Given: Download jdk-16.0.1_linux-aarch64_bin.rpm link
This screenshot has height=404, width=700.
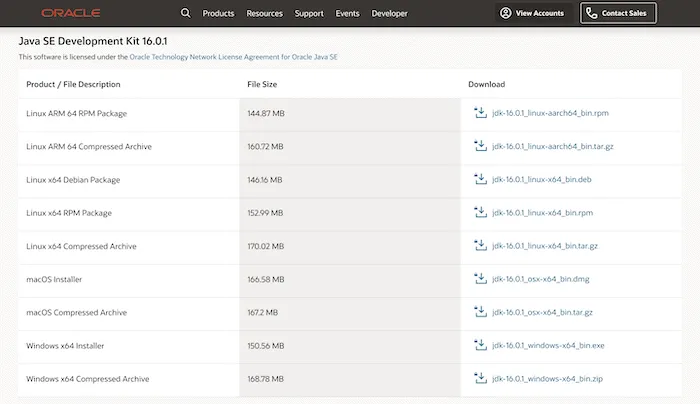Looking at the screenshot, I should 550,113.
